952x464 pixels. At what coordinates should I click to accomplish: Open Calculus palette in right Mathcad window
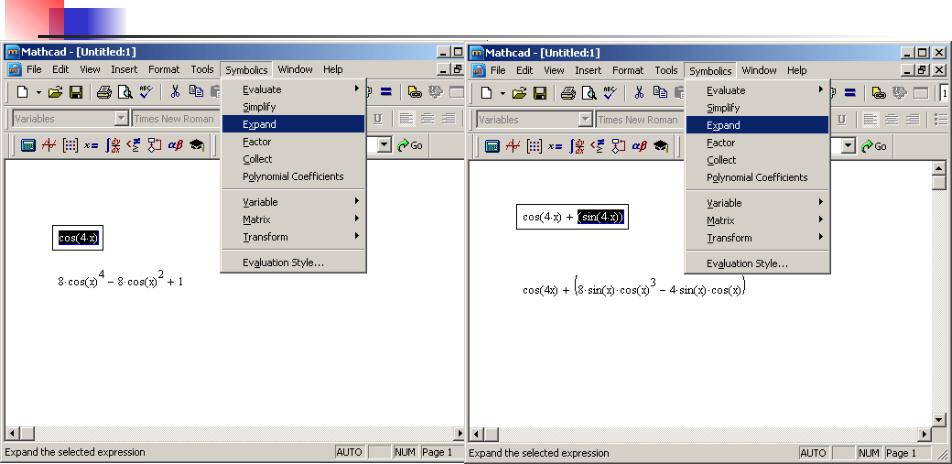tap(576, 146)
